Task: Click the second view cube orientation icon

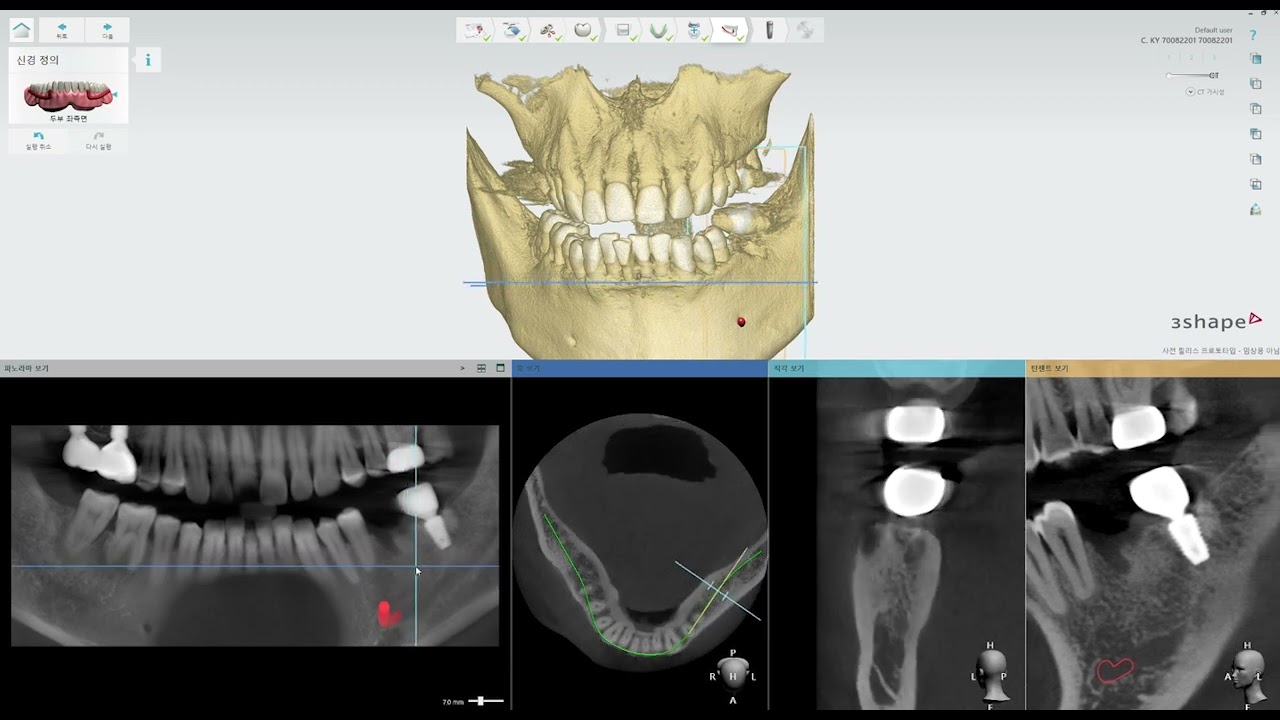Action: pos(1256,84)
